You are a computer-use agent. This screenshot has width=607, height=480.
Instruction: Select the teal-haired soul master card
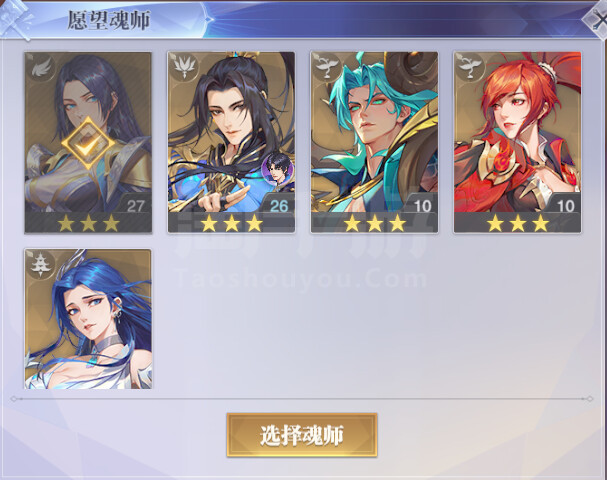pos(374,142)
